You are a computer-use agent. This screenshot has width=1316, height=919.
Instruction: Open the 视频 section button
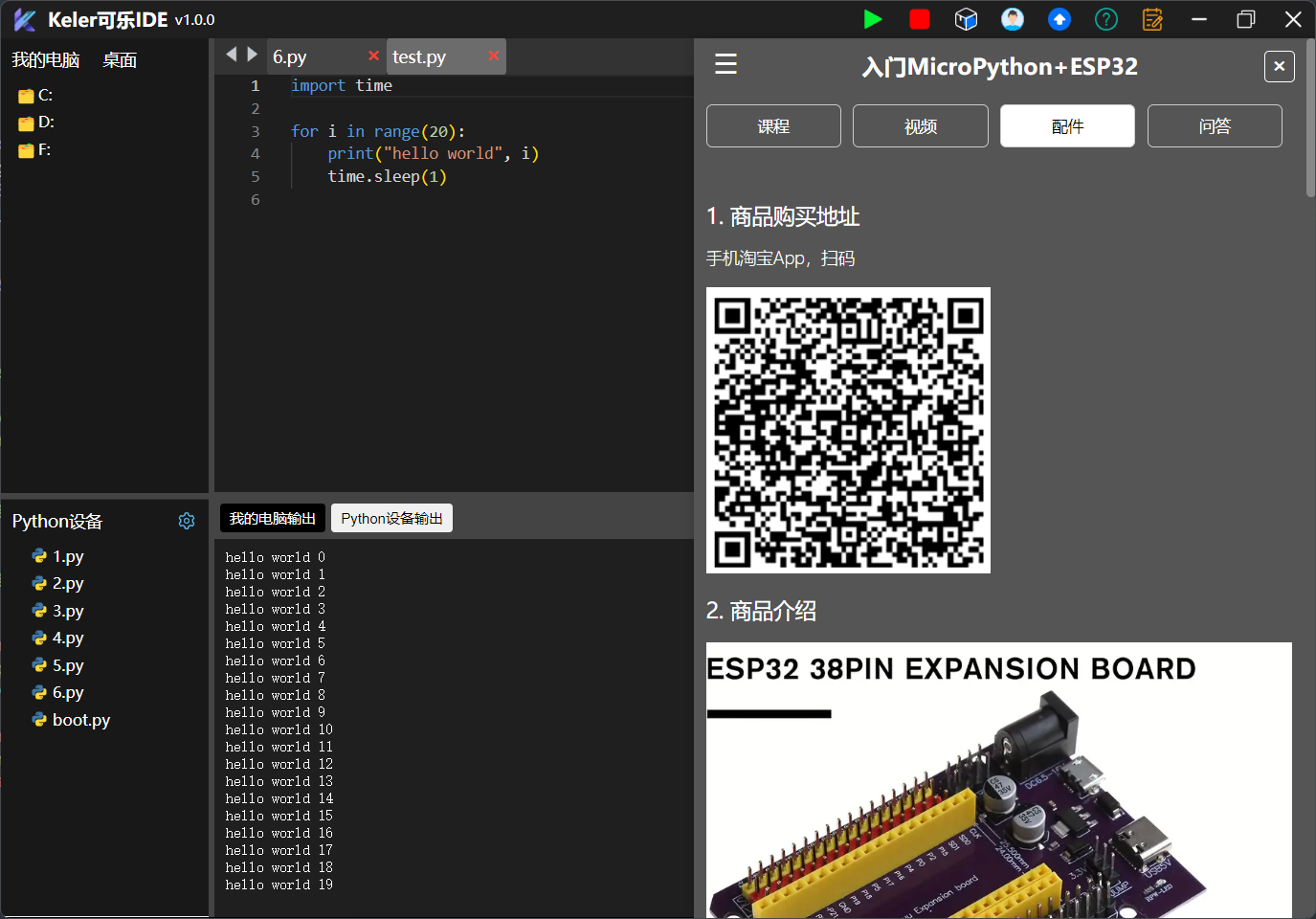(921, 126)
